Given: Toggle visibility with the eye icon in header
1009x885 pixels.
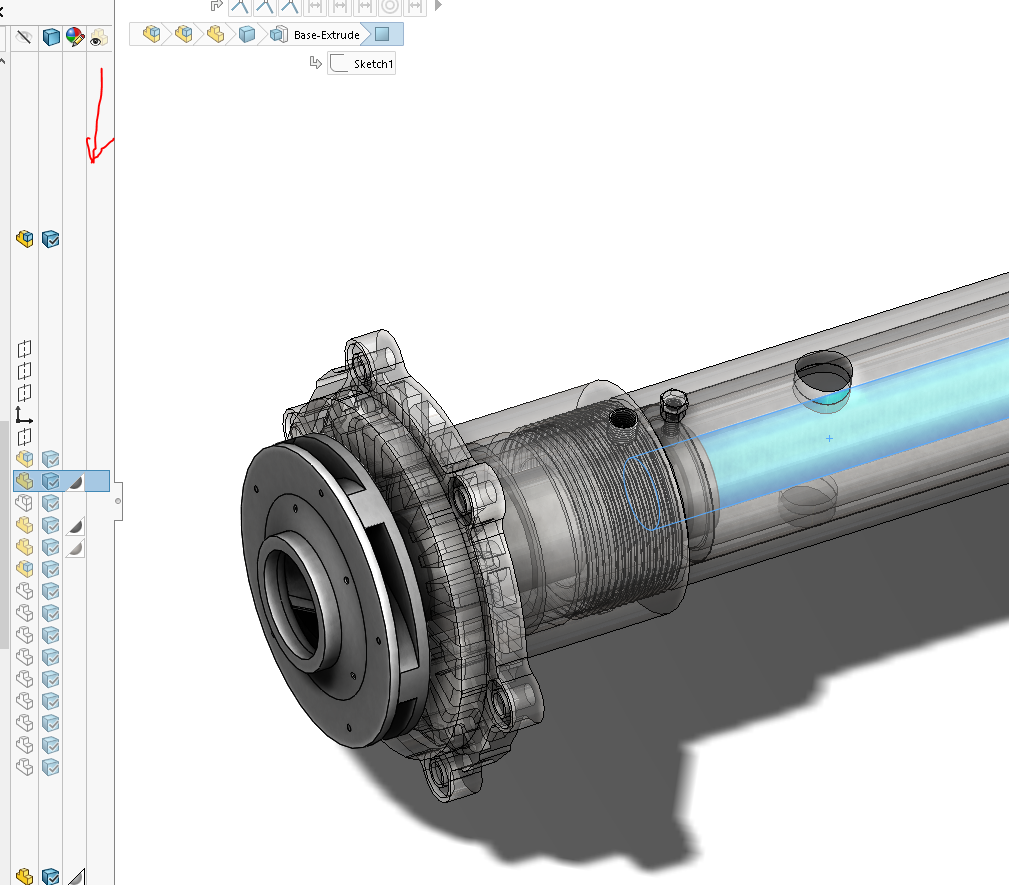Looking at the screenshot, I should click(x=98, y=37).
